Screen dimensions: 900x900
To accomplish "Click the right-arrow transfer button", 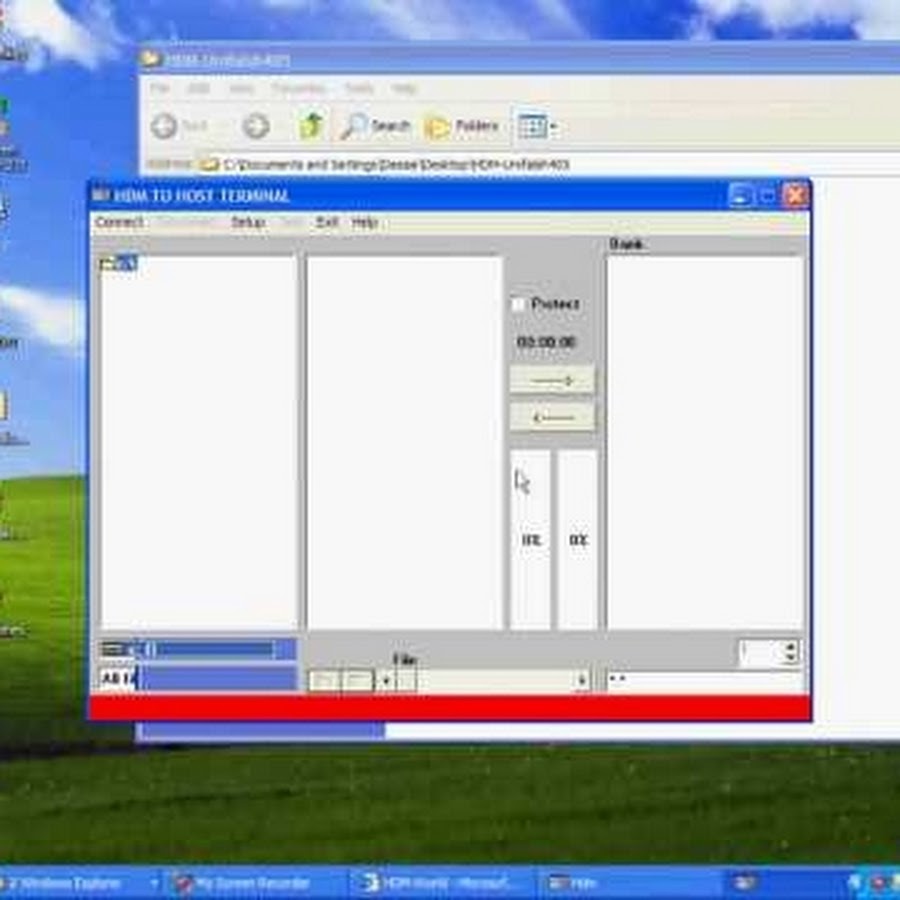I will 552,380.
